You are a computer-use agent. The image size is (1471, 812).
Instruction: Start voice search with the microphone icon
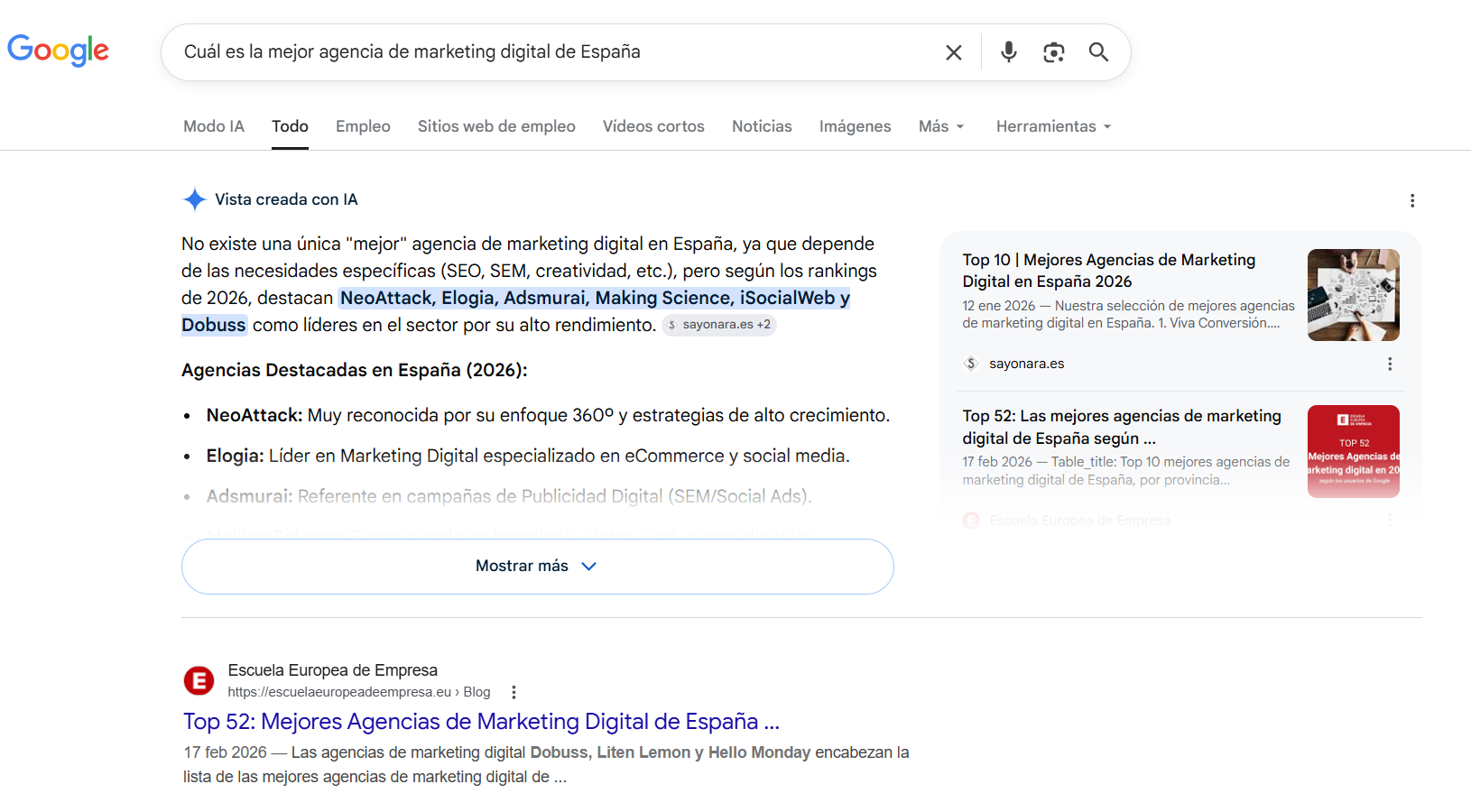1009,52
